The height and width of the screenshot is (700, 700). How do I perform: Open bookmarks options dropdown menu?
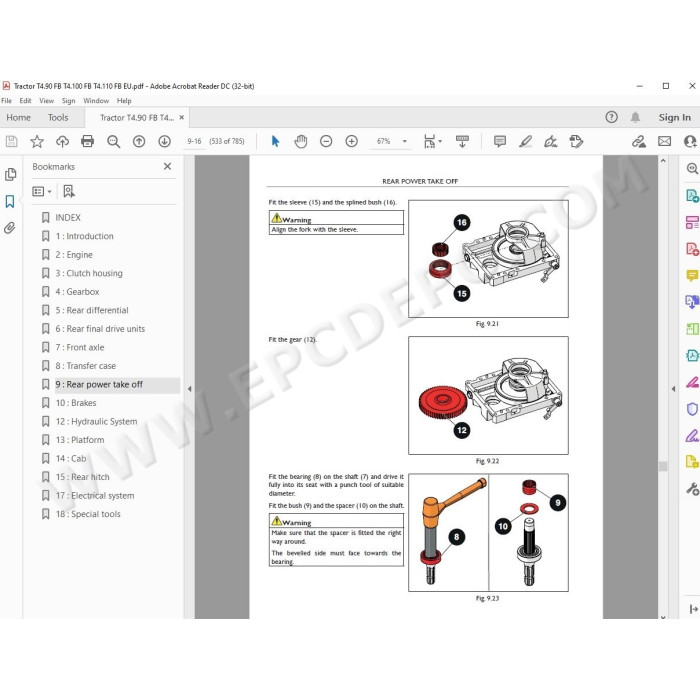coord(42,192)
